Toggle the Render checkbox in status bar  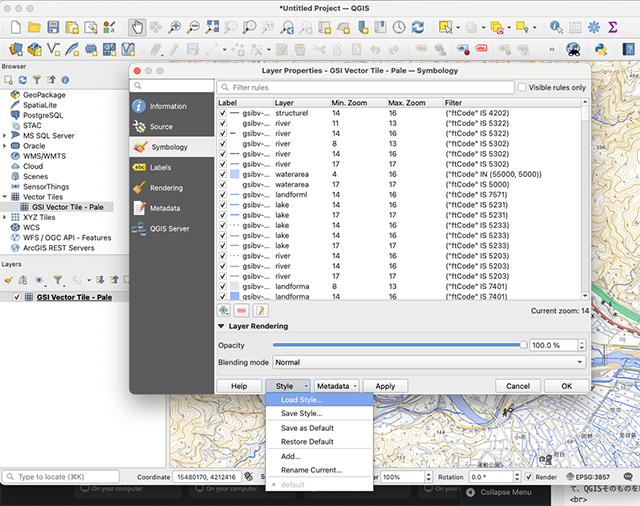point(529,477)
